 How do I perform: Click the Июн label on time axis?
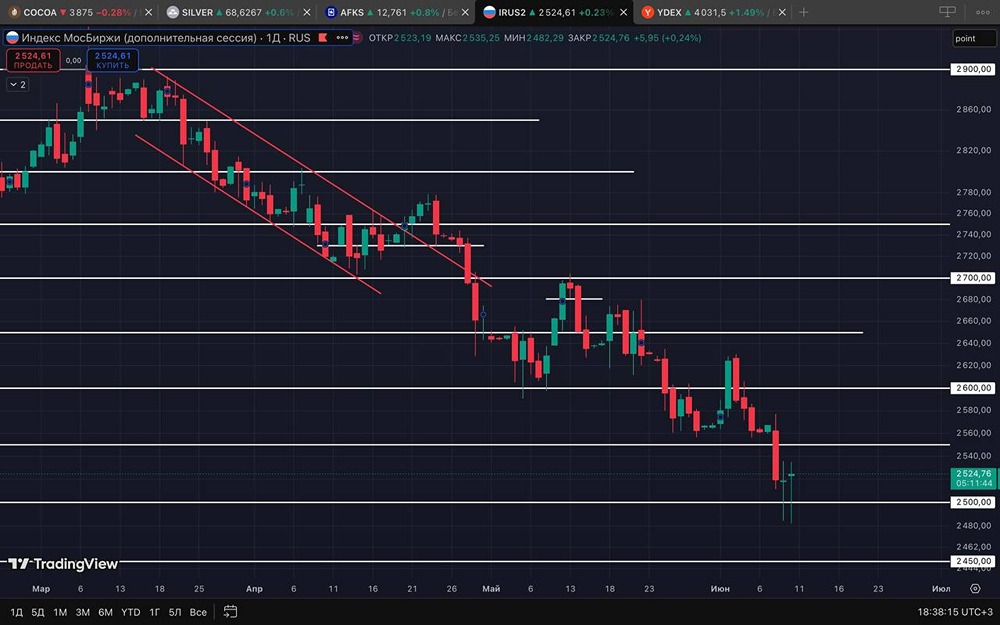click(720, 589)
